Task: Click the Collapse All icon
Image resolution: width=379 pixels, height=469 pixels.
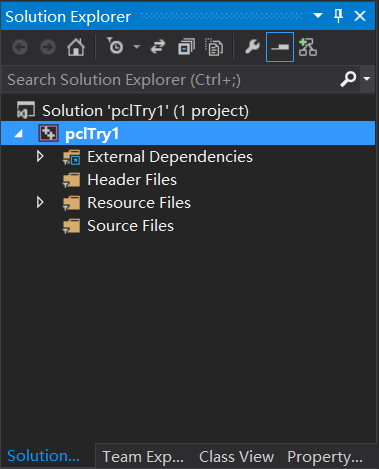Action: click(186, 47)
